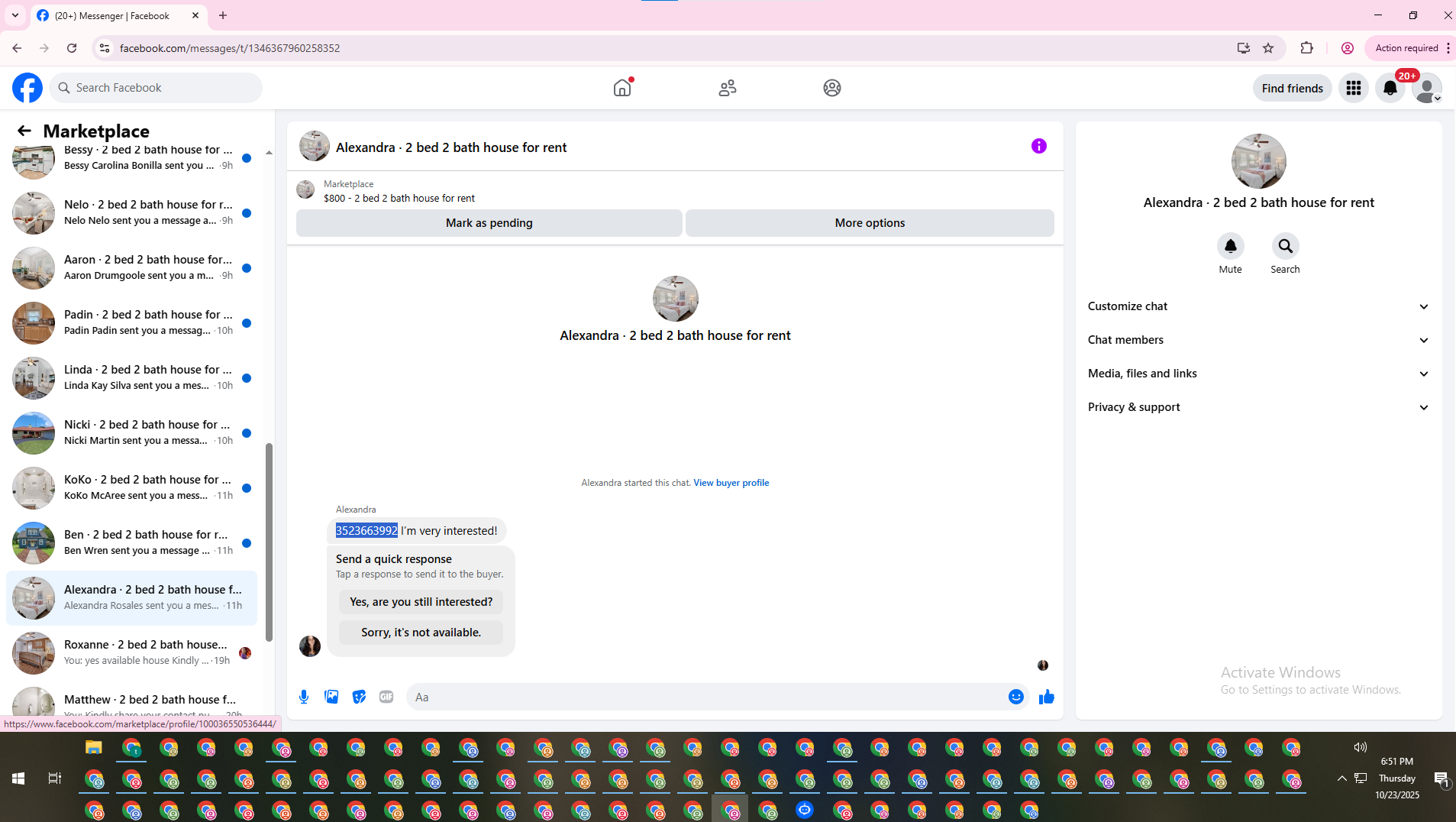Click the highlighted number 3523663992 in the message
Screen dimensions: 1456x822
coord(366,531)
